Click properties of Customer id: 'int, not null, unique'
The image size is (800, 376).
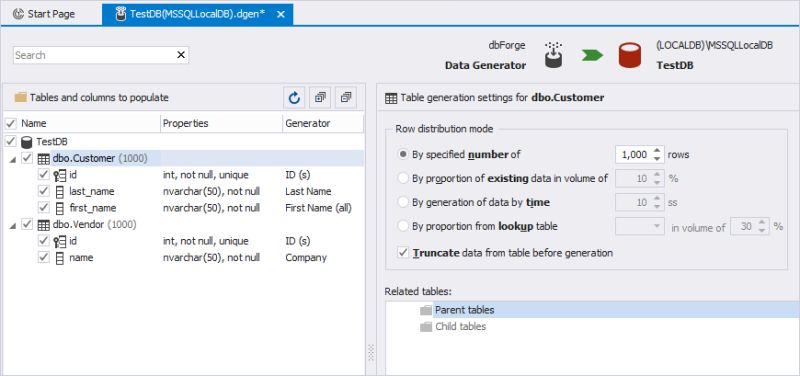click(x=206, y=175)
